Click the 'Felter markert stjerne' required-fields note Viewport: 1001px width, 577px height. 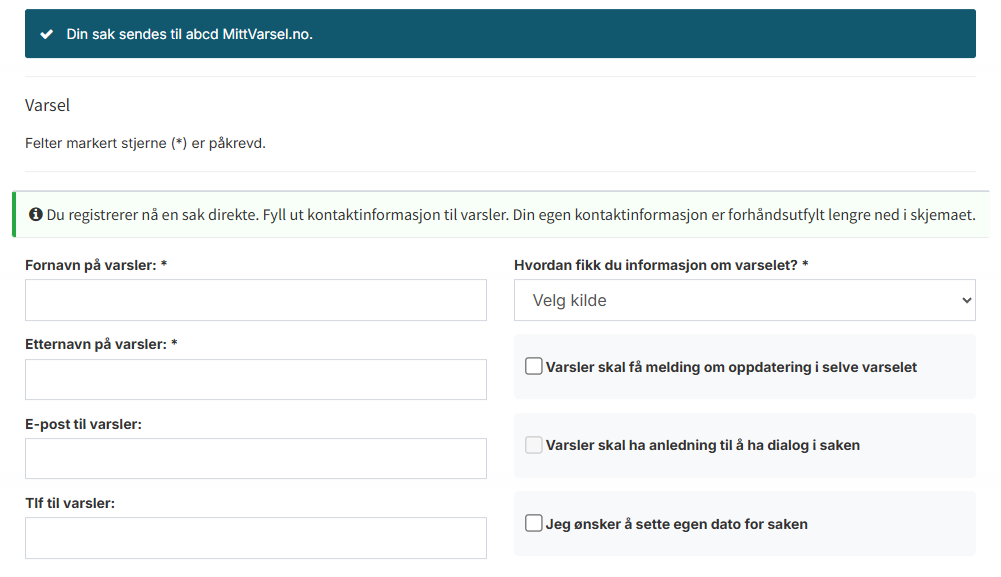point(145,143)
